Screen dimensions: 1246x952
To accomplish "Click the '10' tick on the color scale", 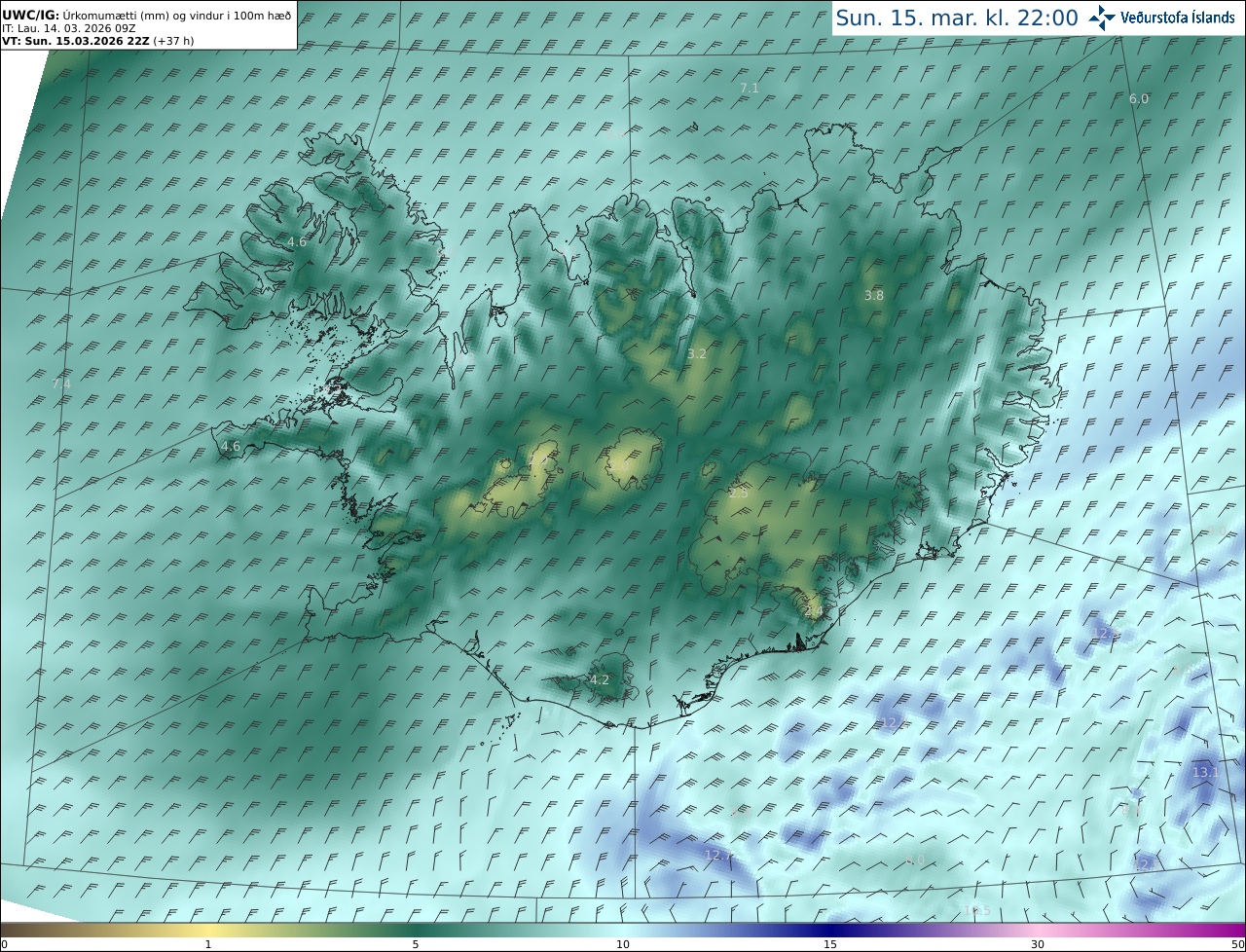I will coord(623,944).
